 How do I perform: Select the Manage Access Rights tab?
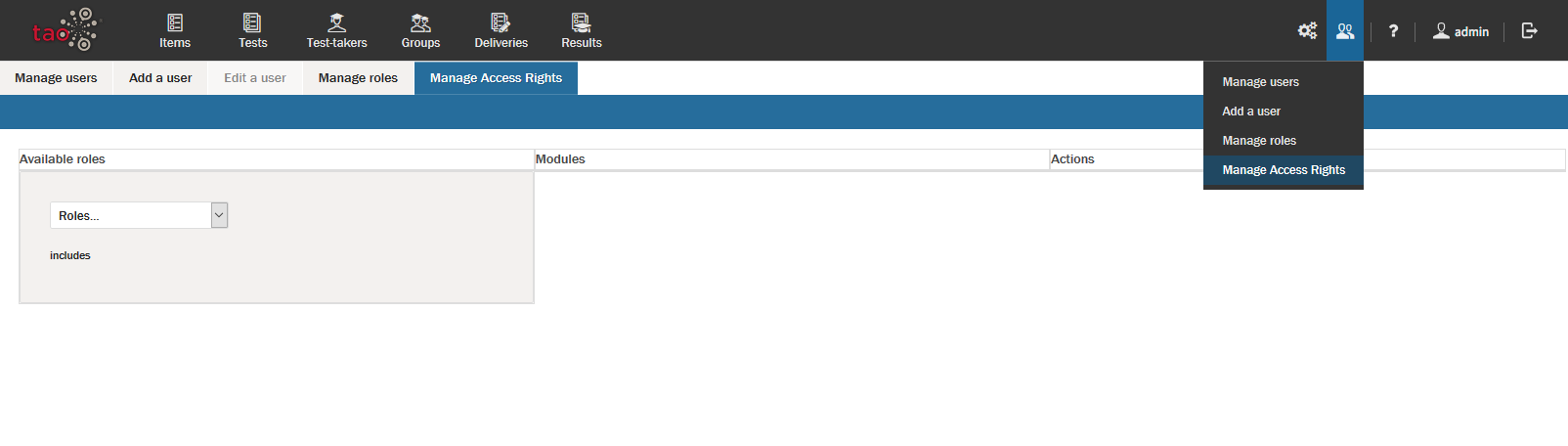tap(496, 78)
